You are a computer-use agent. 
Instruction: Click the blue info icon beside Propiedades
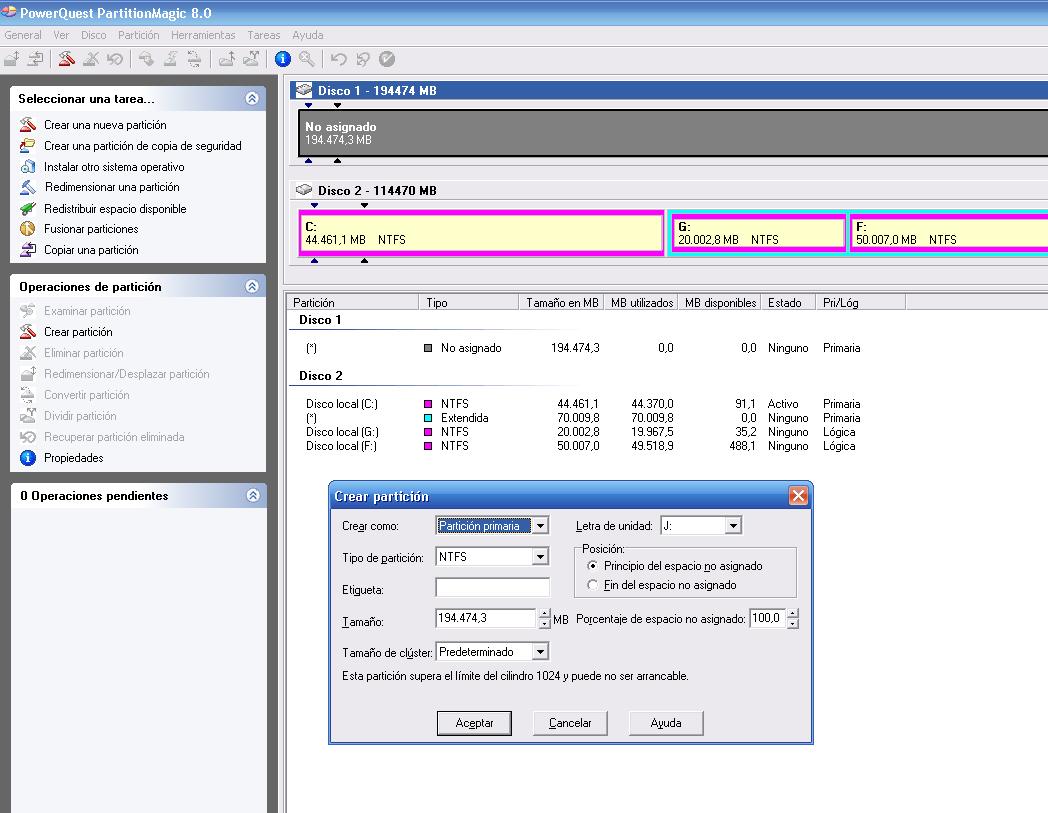(27, 457)
